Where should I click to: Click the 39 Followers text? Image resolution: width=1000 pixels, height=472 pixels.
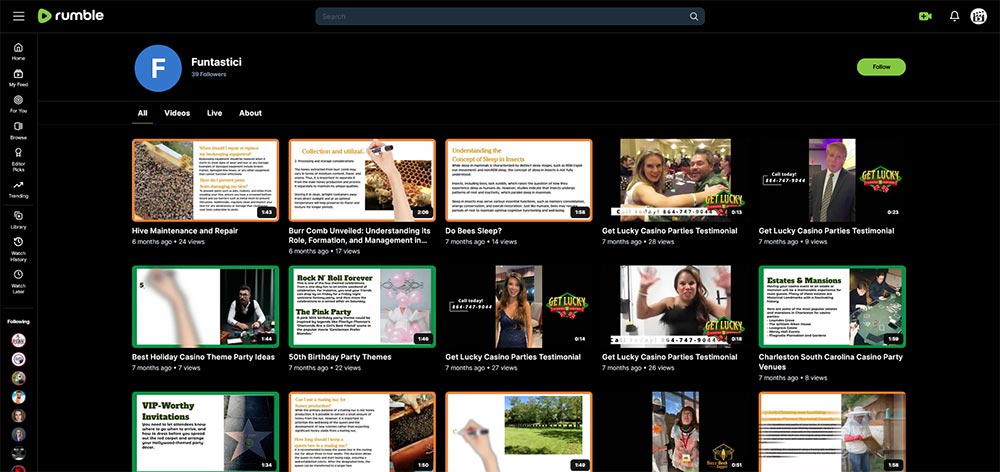(209, 75)
